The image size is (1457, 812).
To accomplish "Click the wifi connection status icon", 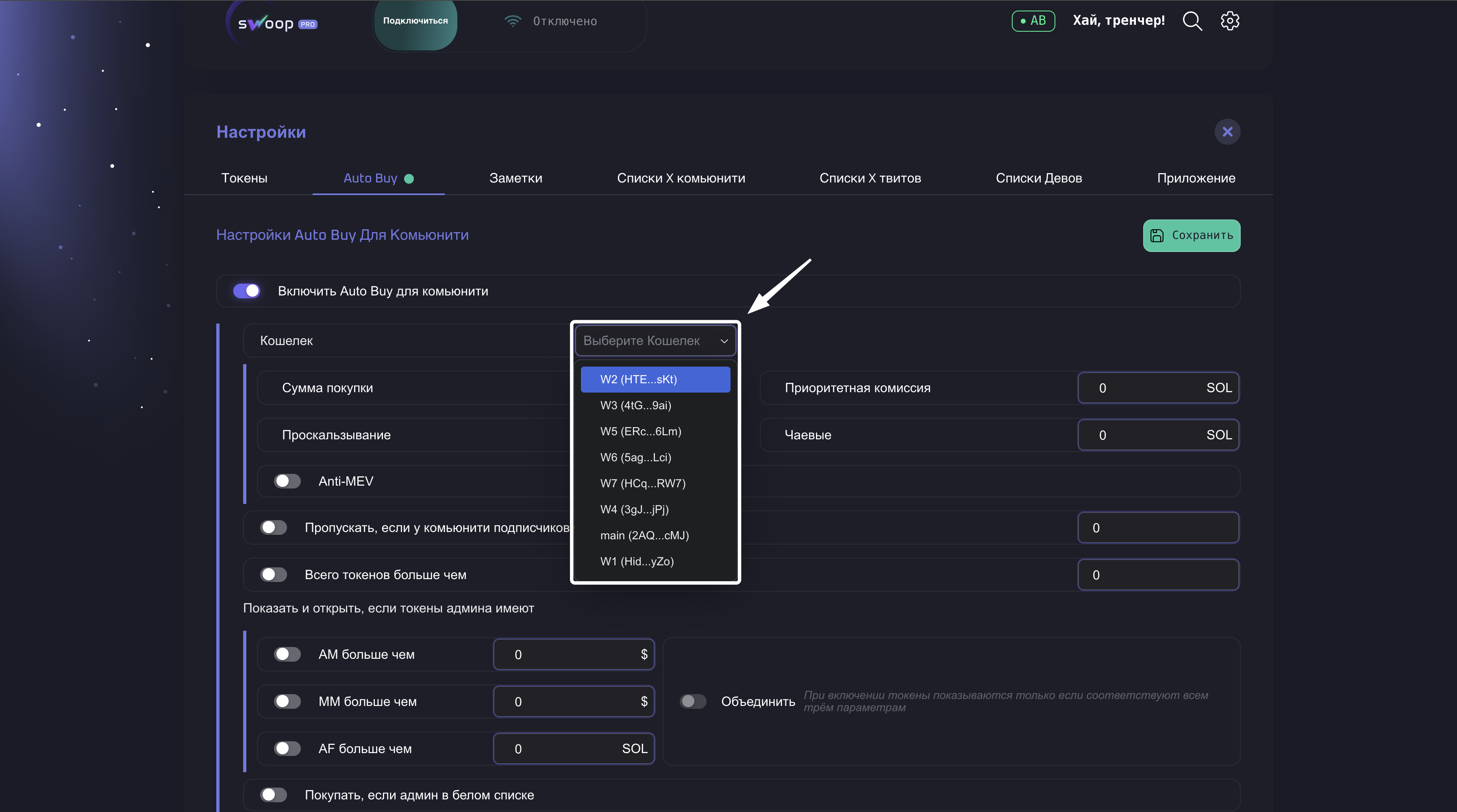I will [x=513, y=21].
